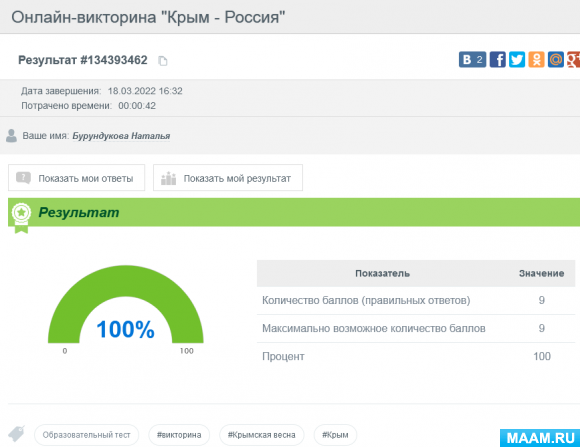Click the result ribbon badge icon

click(x=21, y=218)
